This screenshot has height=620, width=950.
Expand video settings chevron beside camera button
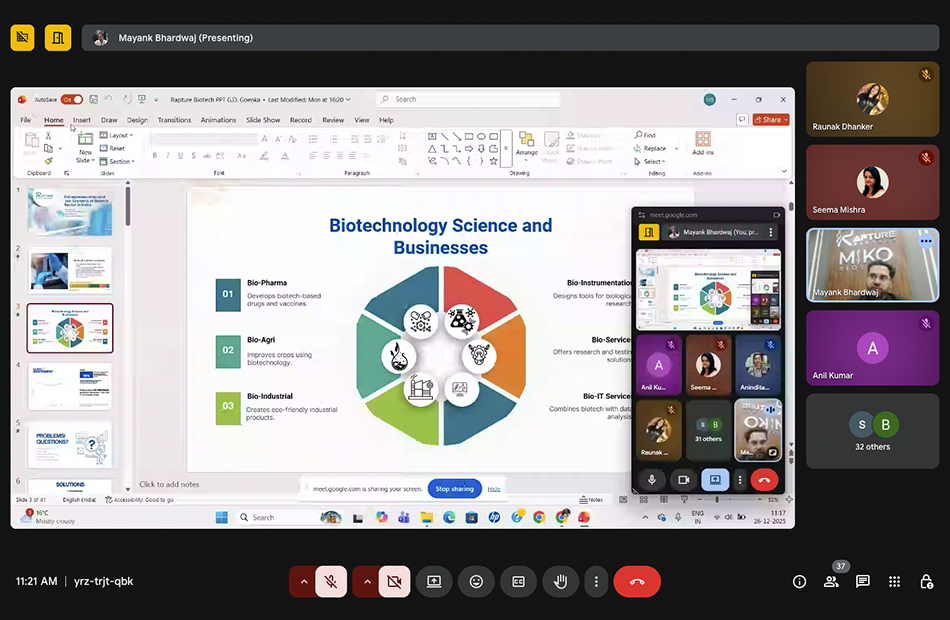(x=367, y=581)
